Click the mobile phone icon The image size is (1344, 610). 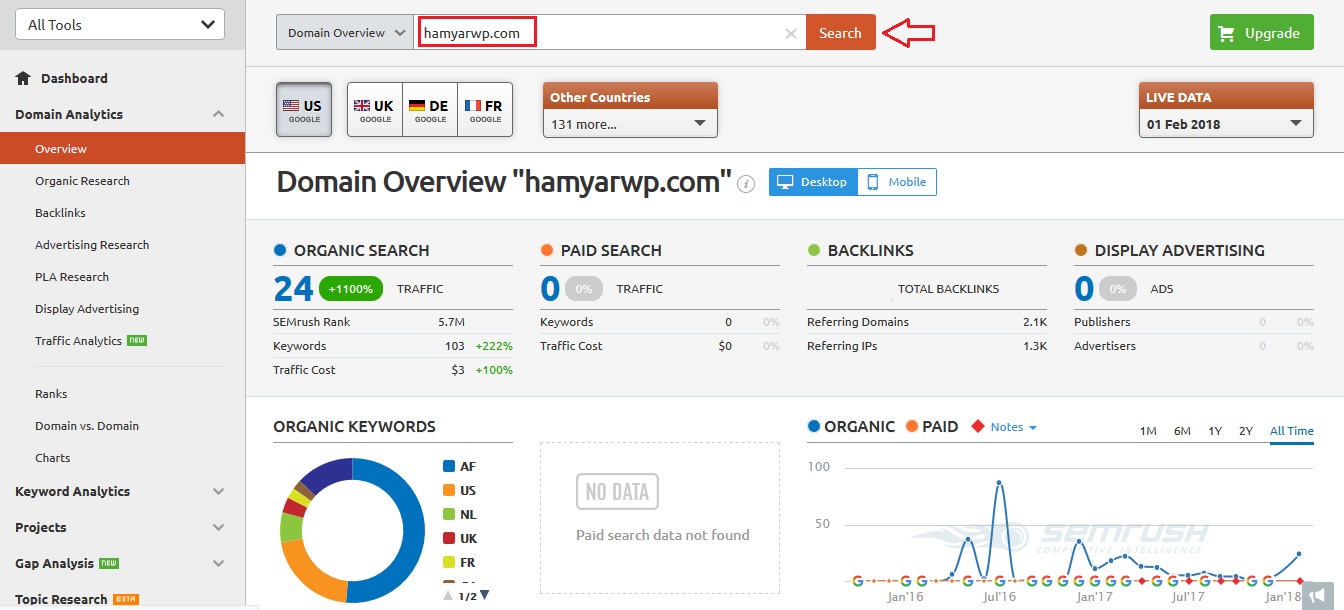pyautogui.click(x=872, y=182)
